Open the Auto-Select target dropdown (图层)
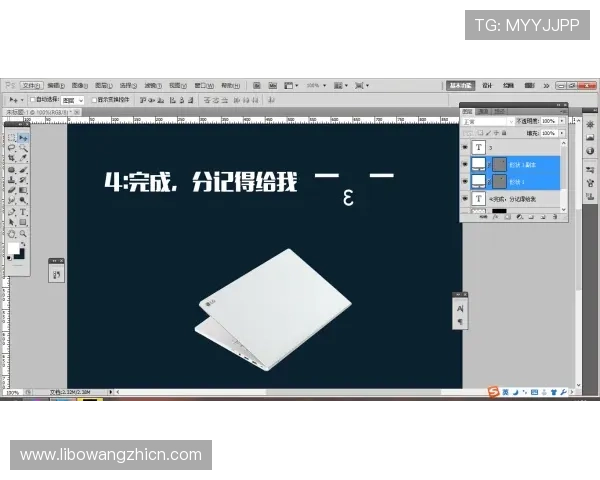The width and height of the screenshot is (600, 480). click(x=72, y=100)
